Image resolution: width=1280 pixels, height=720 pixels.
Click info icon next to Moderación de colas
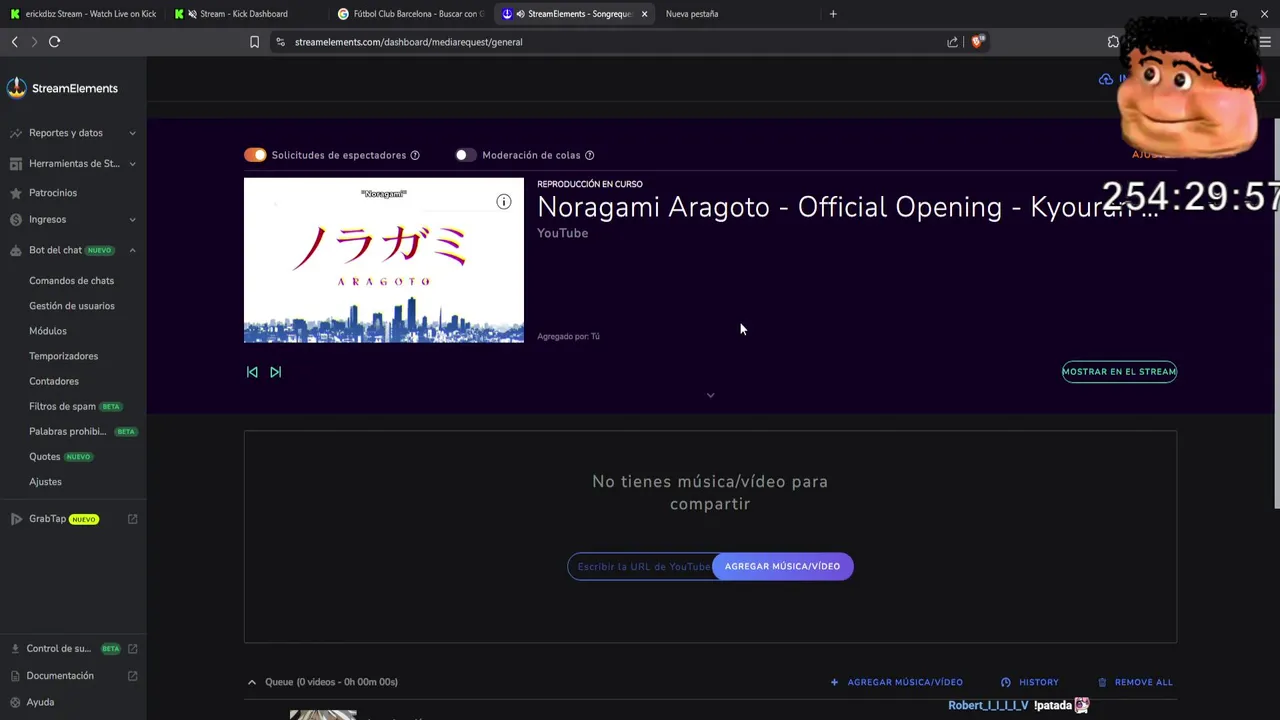589,155
